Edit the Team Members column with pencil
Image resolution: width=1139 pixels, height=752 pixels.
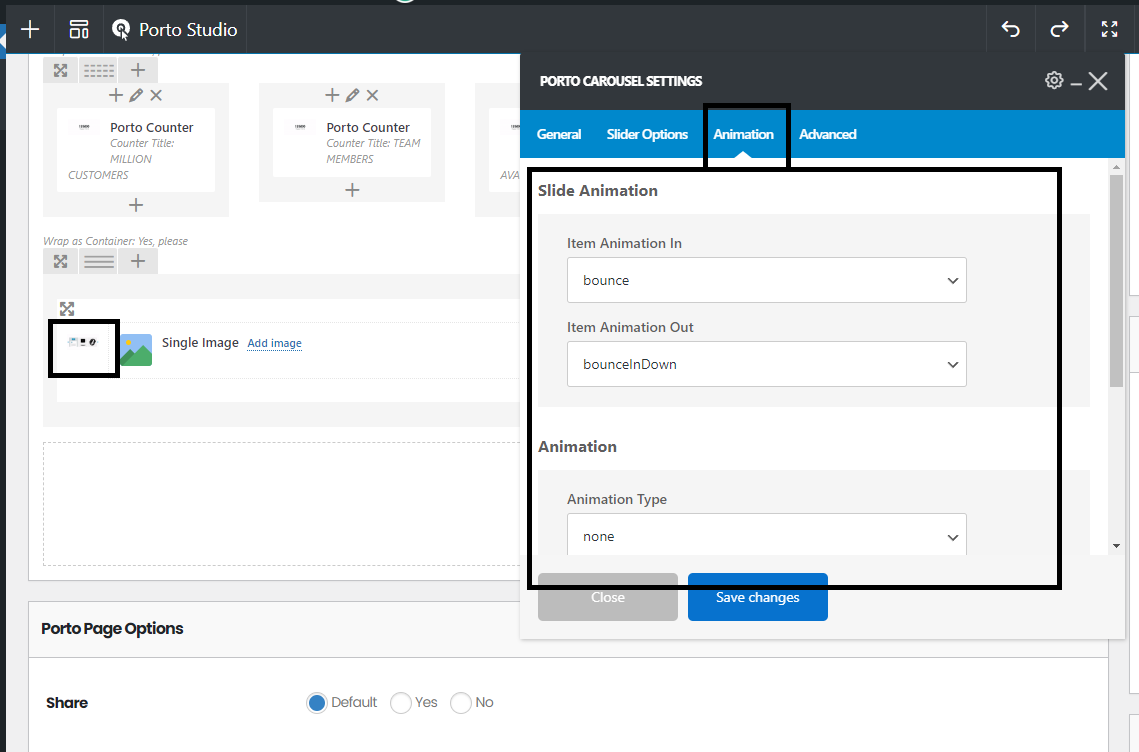[x=352, y=95]
